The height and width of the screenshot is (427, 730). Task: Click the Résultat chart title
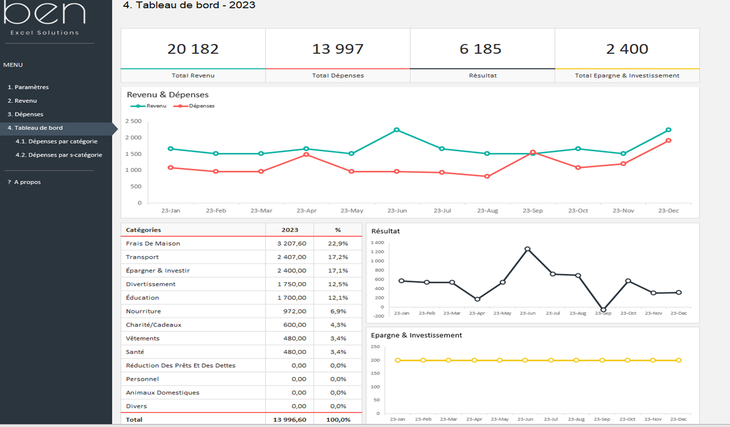(385, 231)
